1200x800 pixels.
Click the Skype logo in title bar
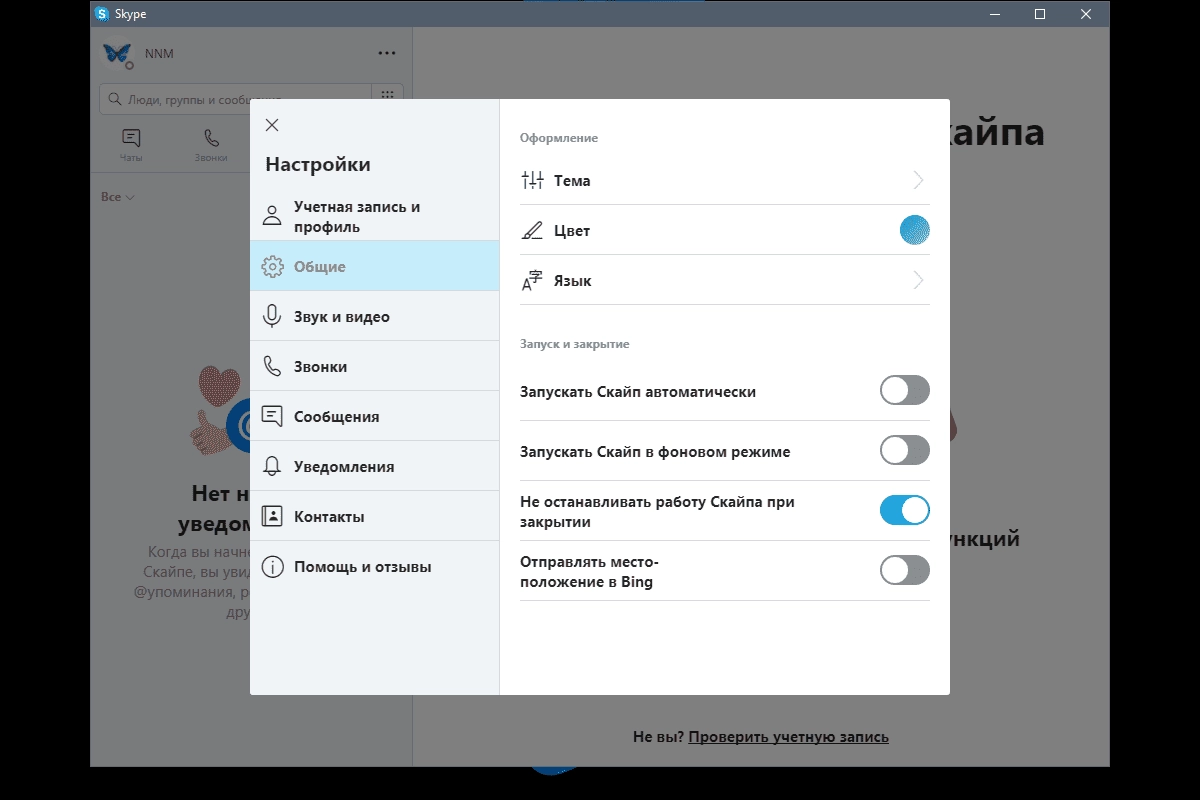point(102,14)
